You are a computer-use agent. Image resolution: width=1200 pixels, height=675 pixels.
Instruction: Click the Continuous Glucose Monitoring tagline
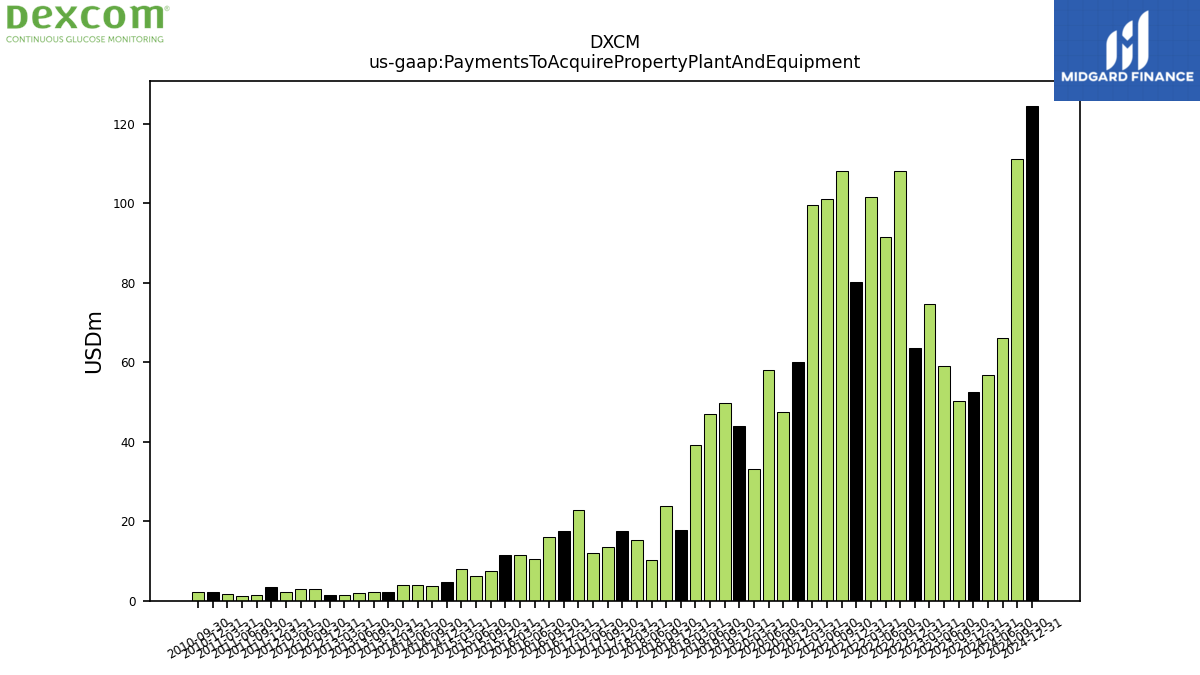[85, 40]
